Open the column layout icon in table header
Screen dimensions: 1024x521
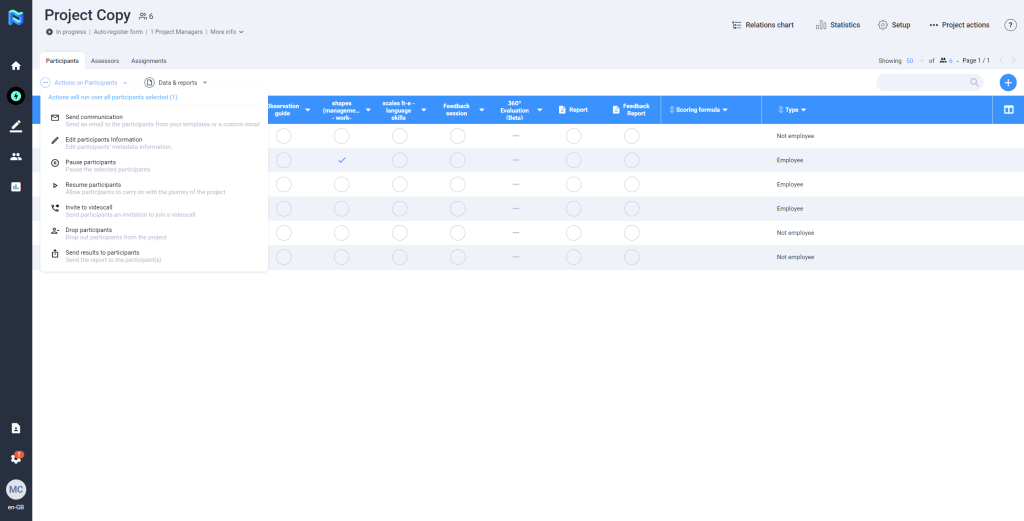pyautogui.click(x=1008, y=110)
